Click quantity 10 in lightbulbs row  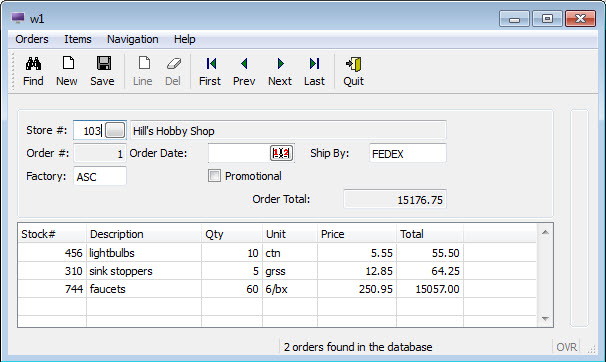(232, 253)
